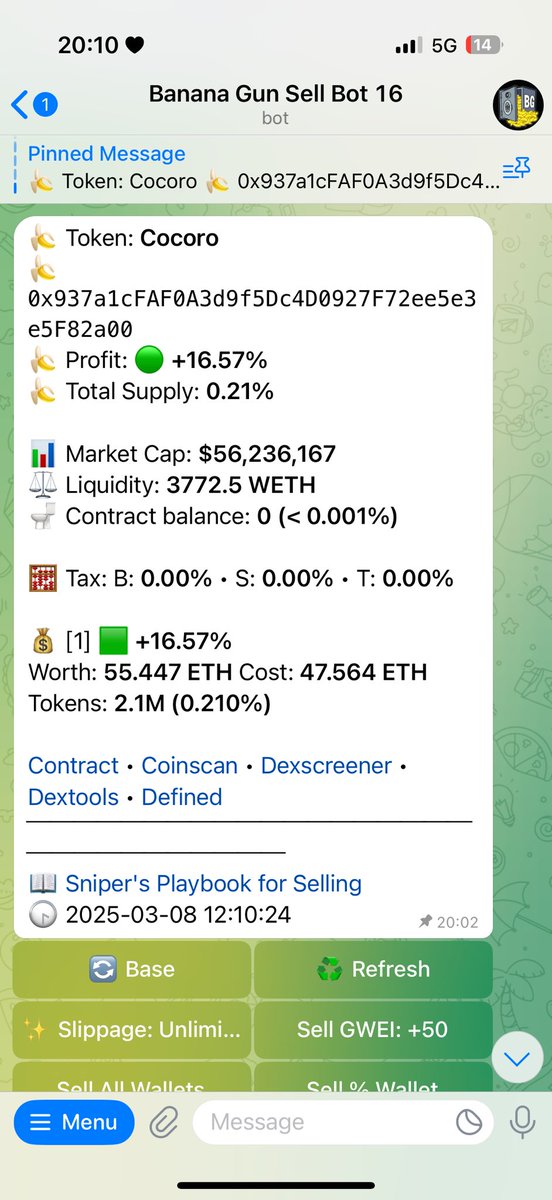Screen dimensions: 552x1200
Task: Tap the Refresh button
Action: [373, 969]
